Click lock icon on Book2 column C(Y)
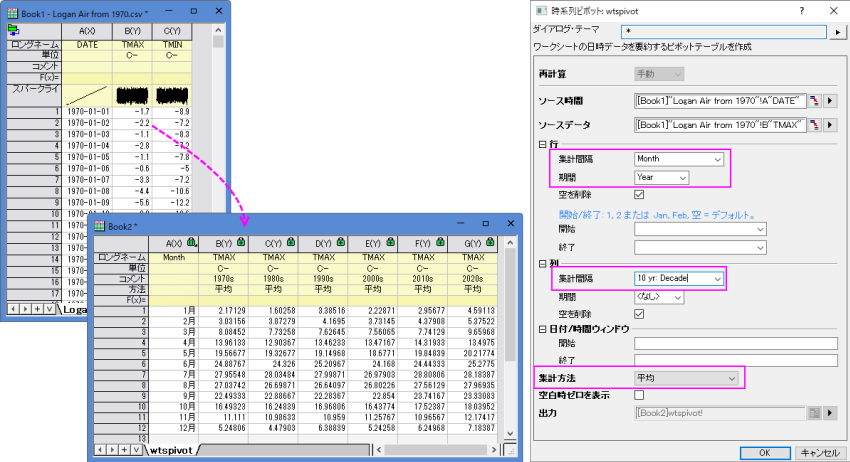 [x=291, y=242]
